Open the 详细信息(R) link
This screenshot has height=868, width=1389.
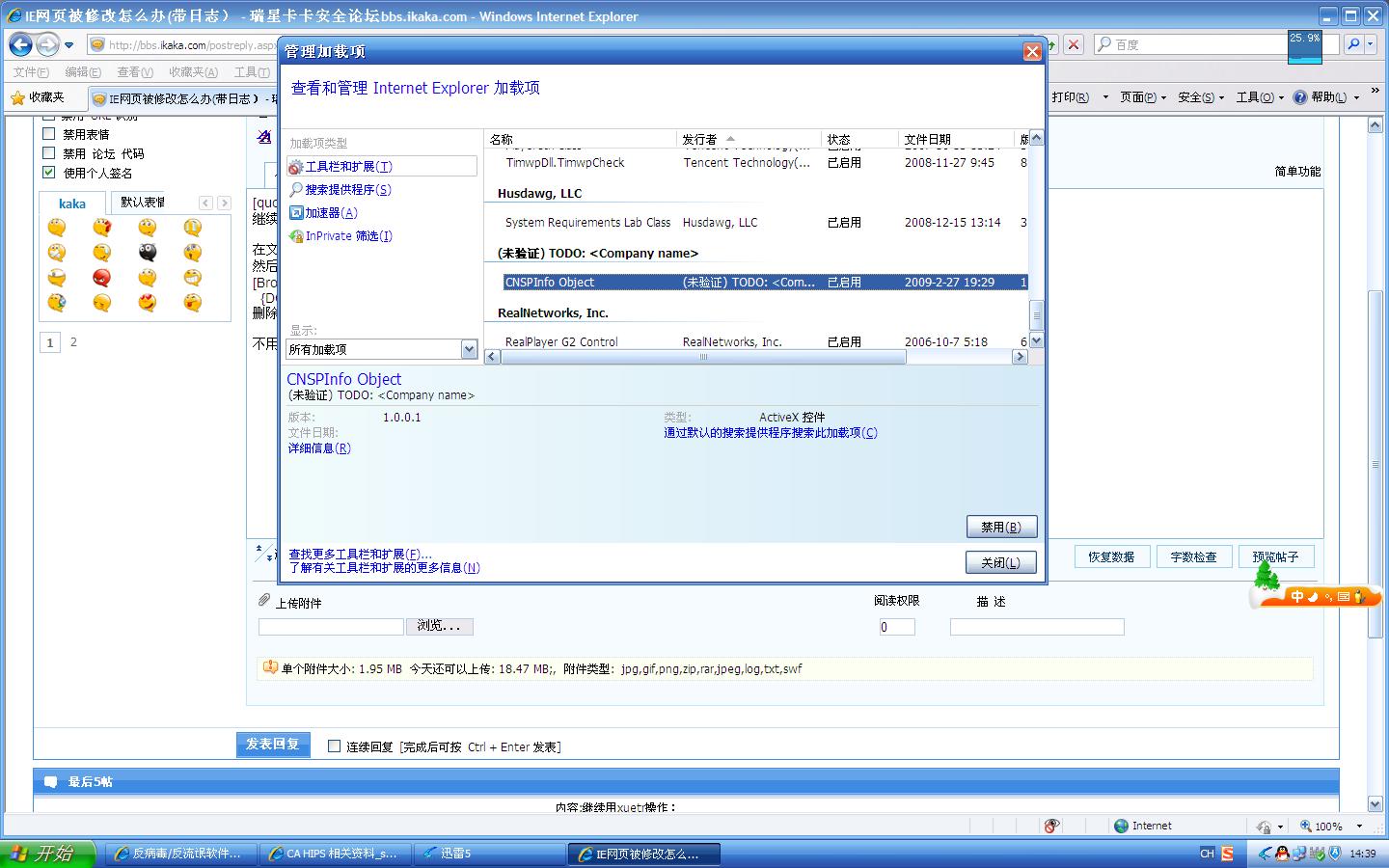tap(319, 448)
